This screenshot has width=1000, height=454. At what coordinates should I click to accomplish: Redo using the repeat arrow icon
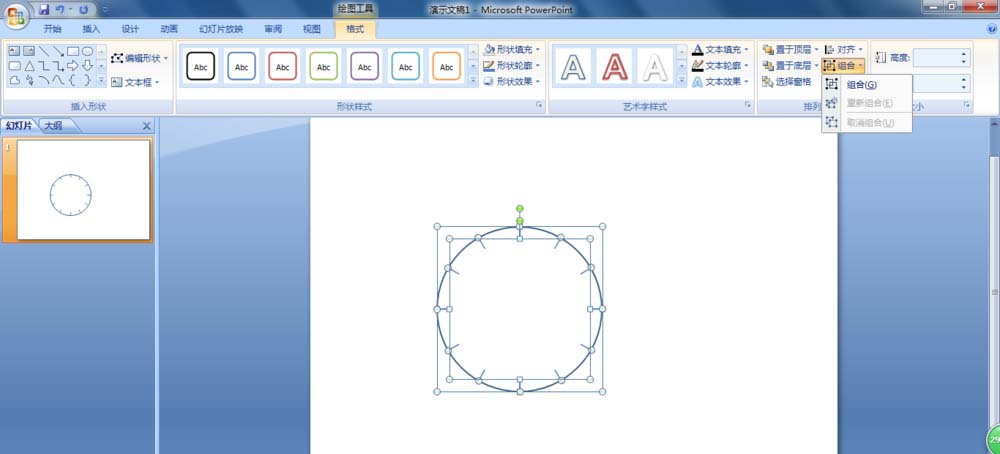[x=84, y=10]
